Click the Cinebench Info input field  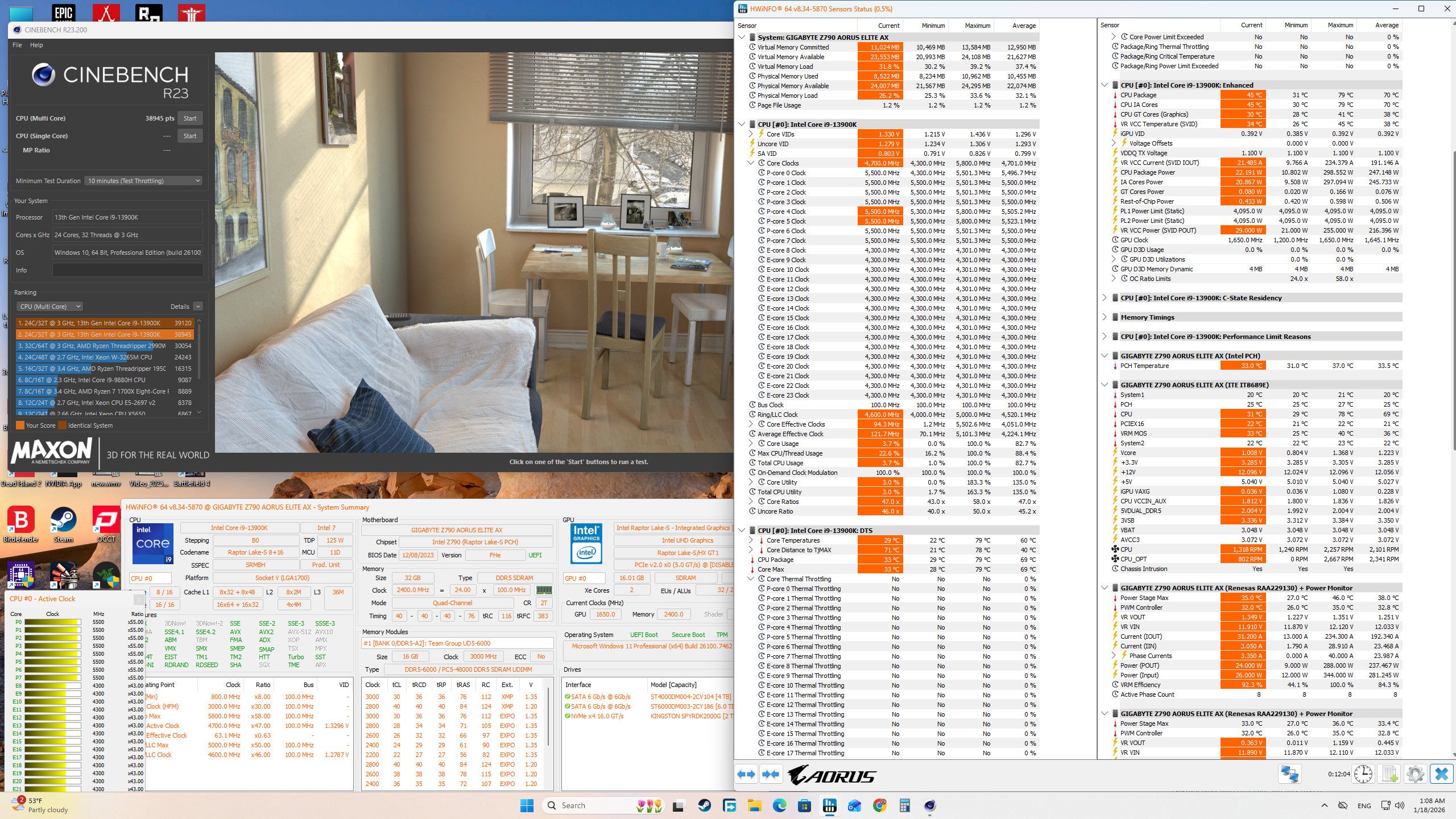[127, 270]
